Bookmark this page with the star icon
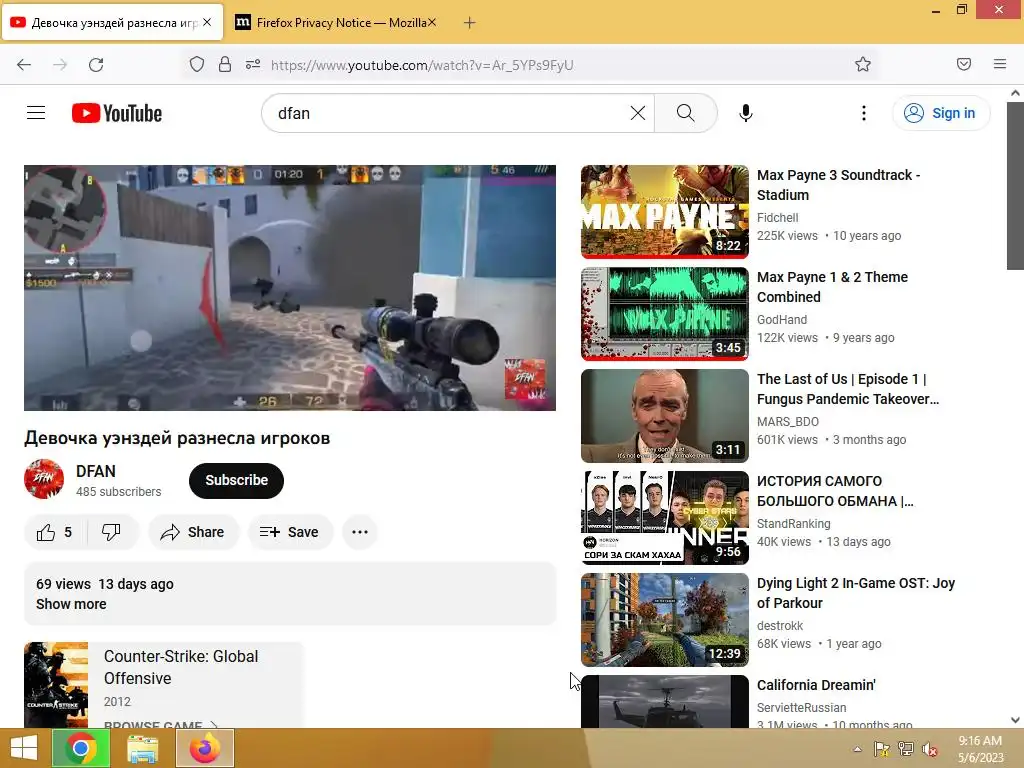This screenshot has height=768, width=1024. [863, 65]
